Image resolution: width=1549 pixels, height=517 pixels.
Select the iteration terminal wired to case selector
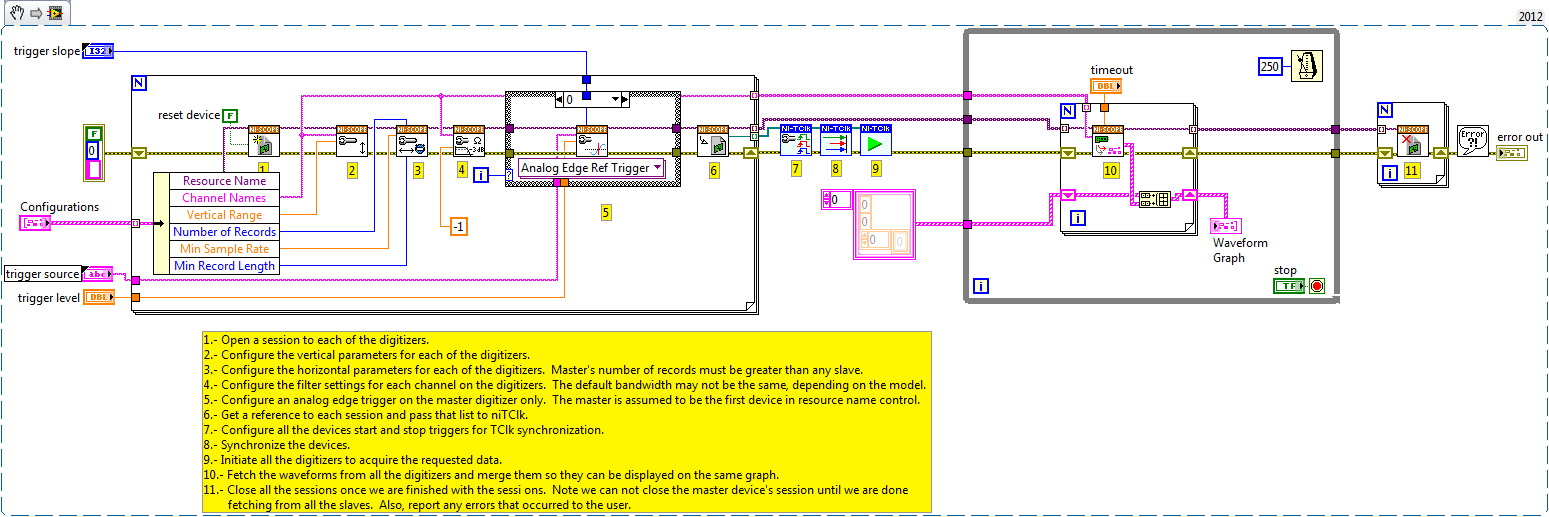pyautogui.click(x=481, y=175)
